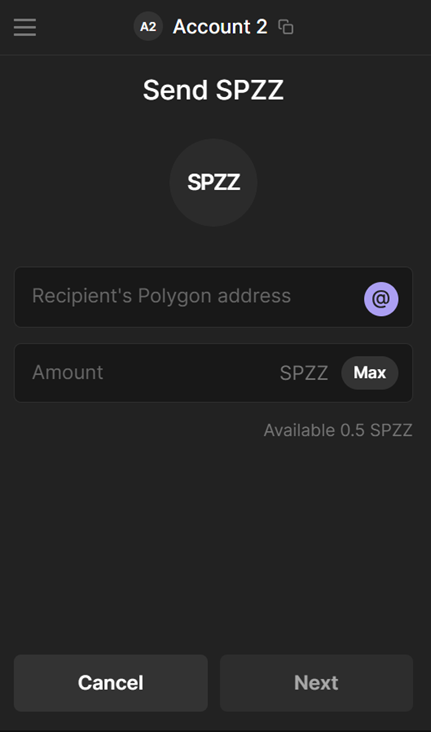The width and height of the screenshot is (431, 732).
Task: Click the A2 account avatar
Action: point(148,27)
